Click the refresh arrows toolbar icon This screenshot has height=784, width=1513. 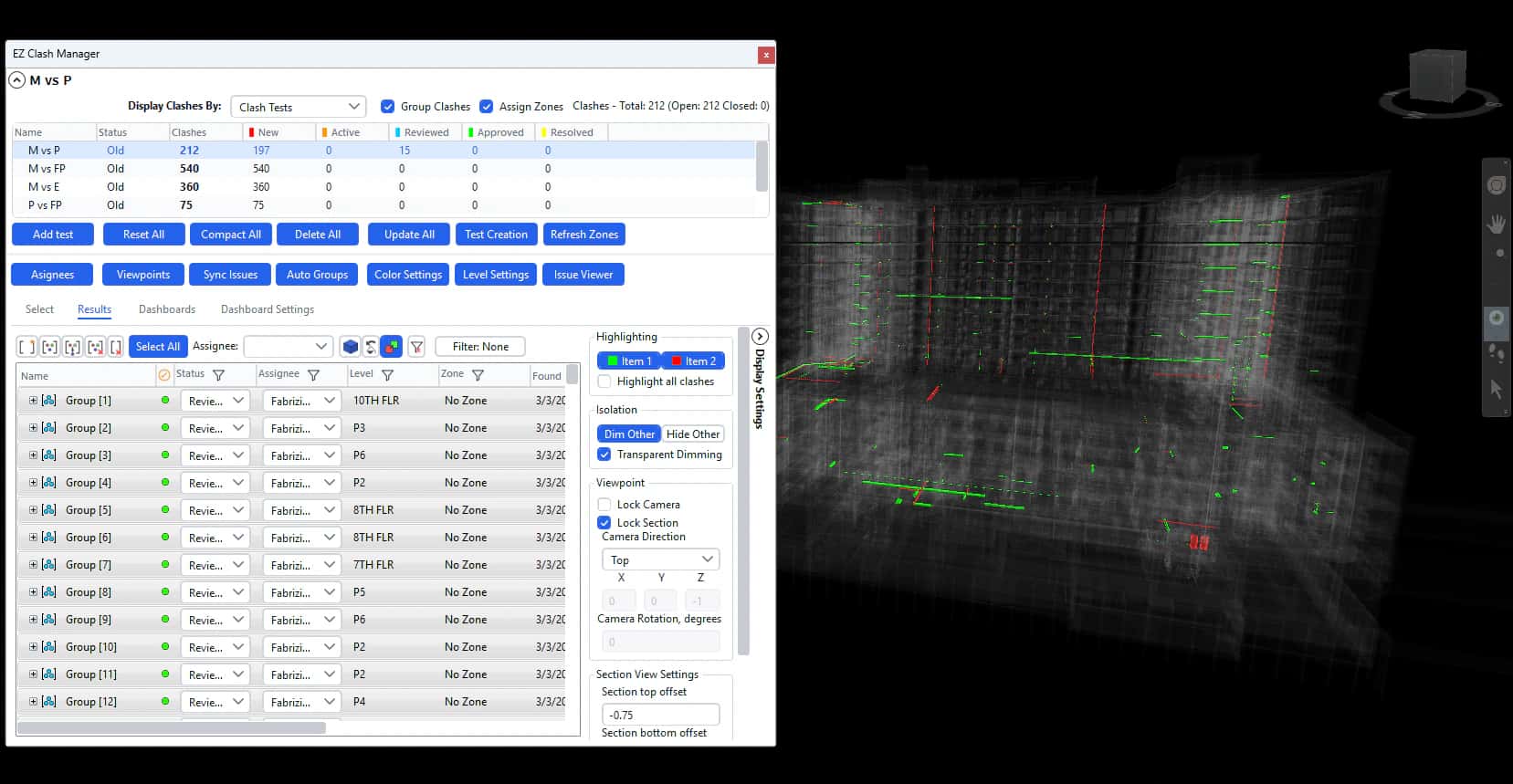pyautogui.click(x=370, y=347)
